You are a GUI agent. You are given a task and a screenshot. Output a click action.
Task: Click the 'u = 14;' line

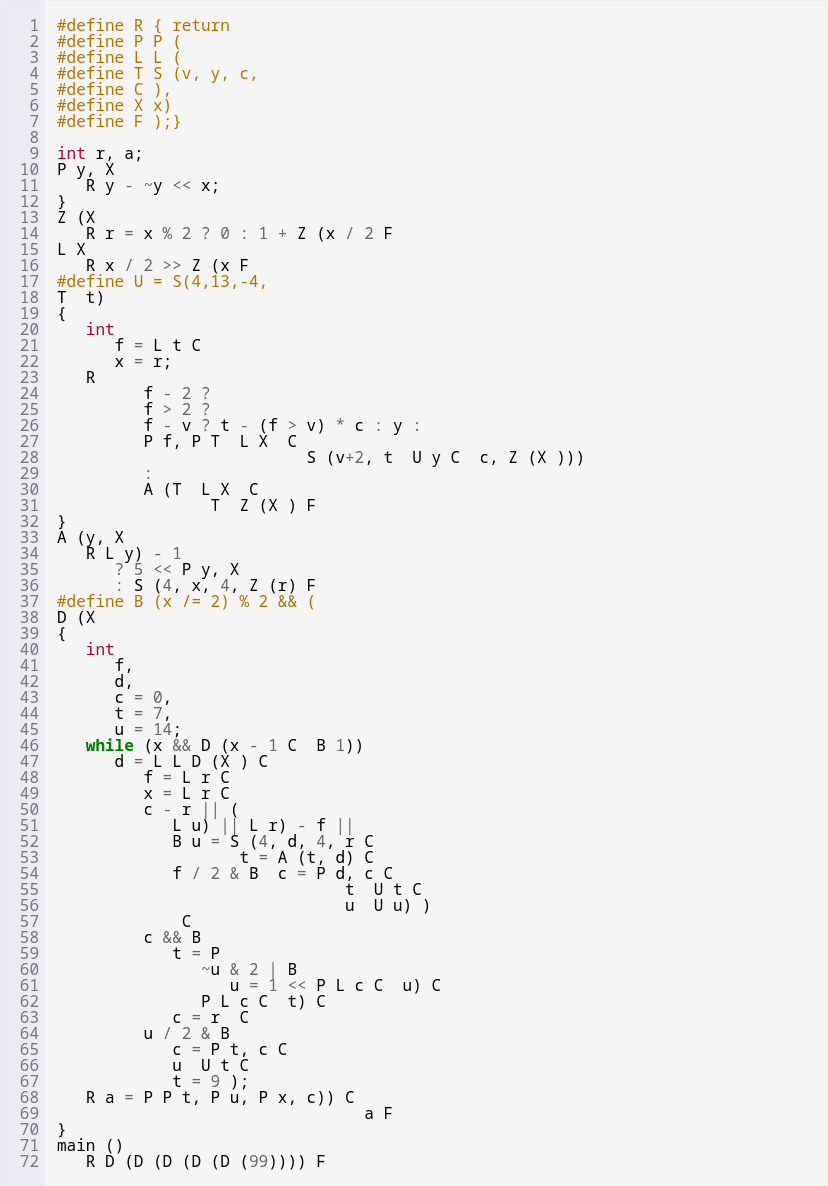point(147,729)
